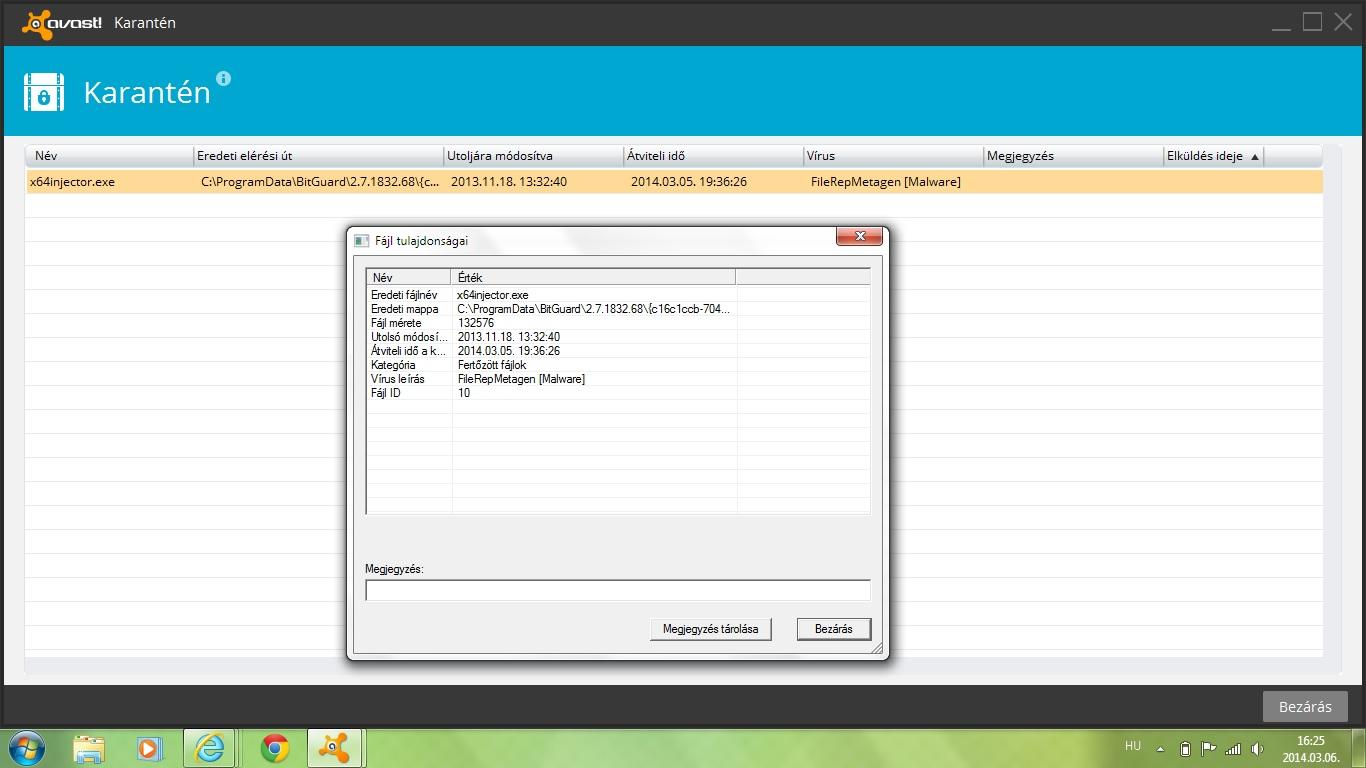Image resolution: width=1366 pixels, height=768 pixels.
Task: Click battery power tray icon
Action: tap(1185, 748)
